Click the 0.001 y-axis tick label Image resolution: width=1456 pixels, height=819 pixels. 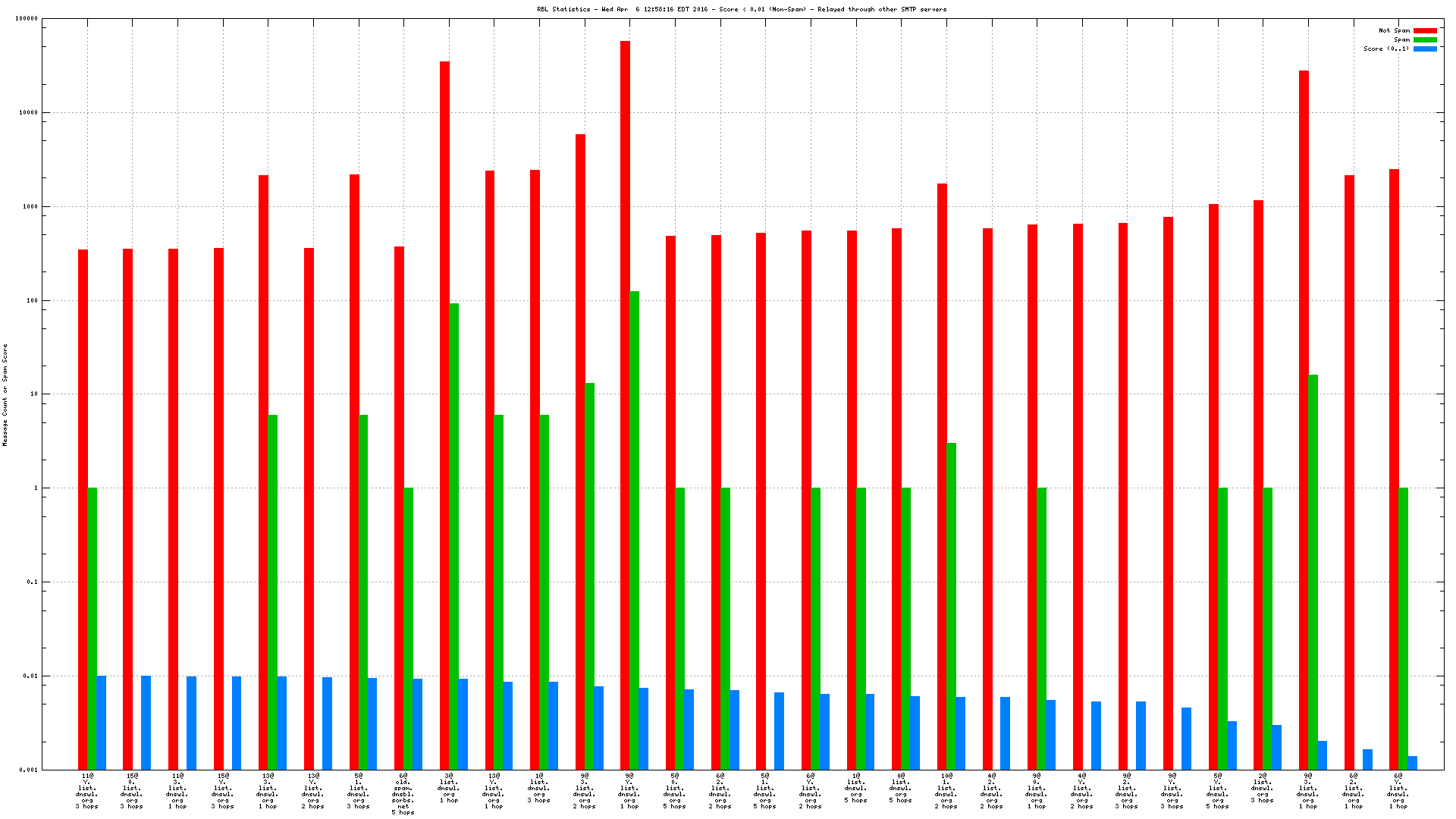coord(28,770)
